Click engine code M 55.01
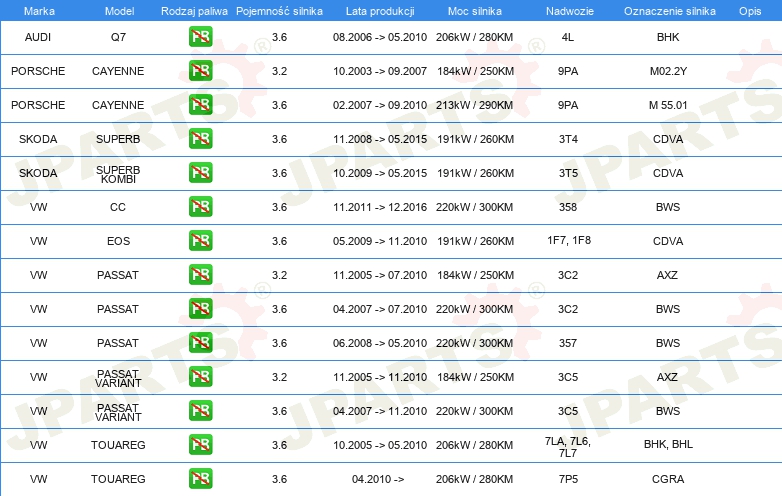The width and height of the screenshot is (782, 496). (x=668, y=105)
